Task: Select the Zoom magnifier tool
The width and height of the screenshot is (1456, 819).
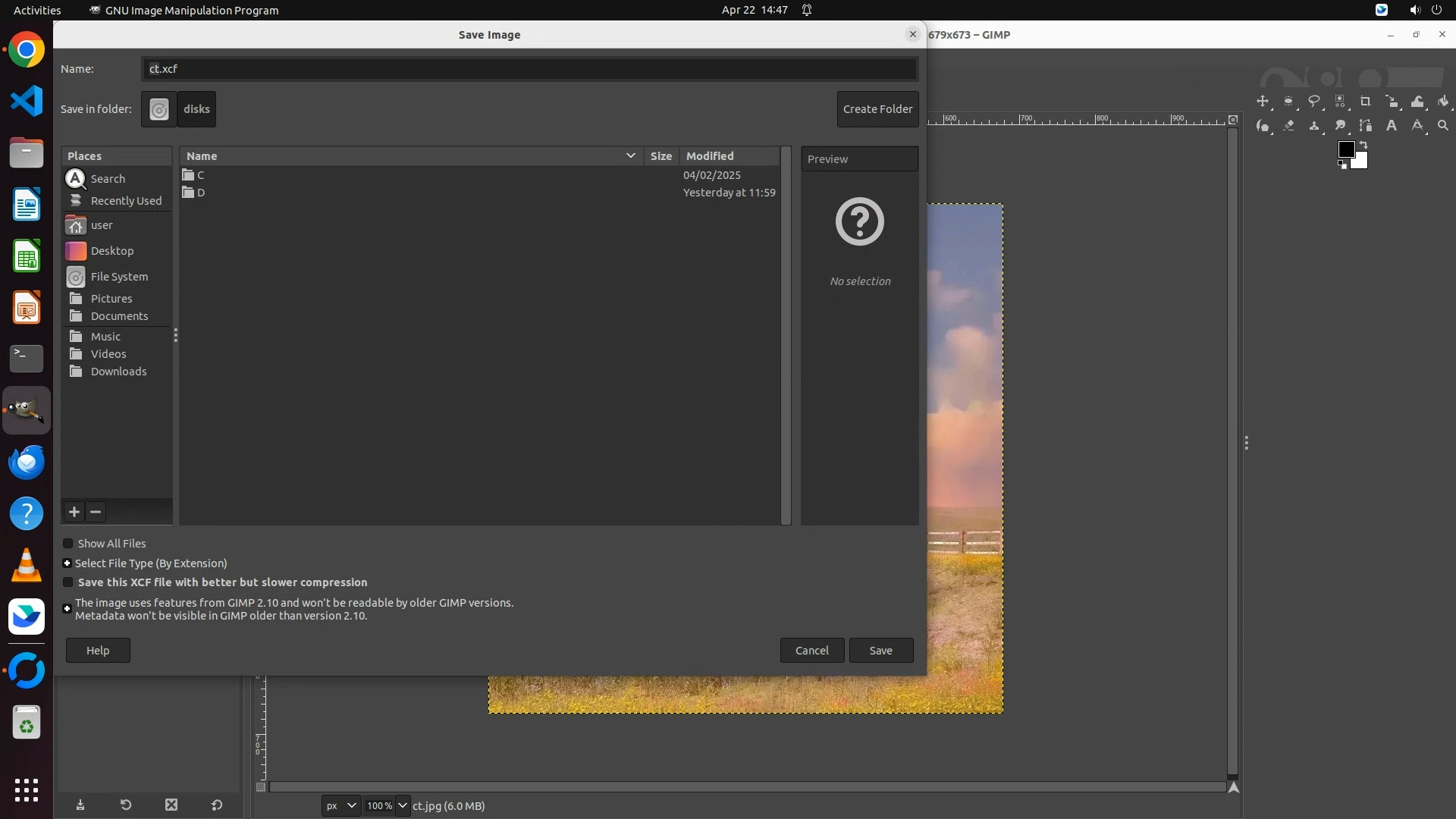Action: (1443, 126)
